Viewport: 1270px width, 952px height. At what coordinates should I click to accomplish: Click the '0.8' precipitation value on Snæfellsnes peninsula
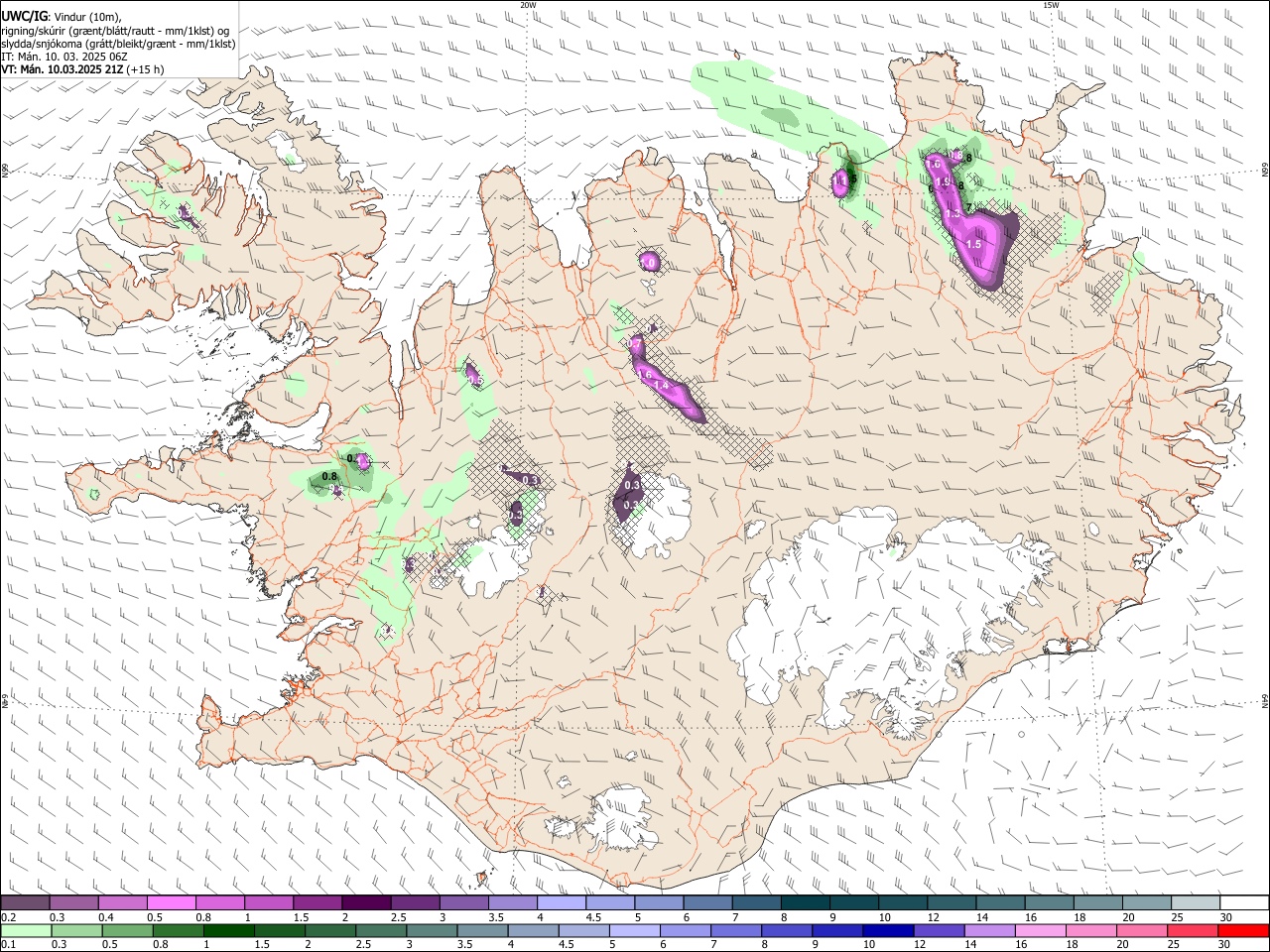[328, 477]
